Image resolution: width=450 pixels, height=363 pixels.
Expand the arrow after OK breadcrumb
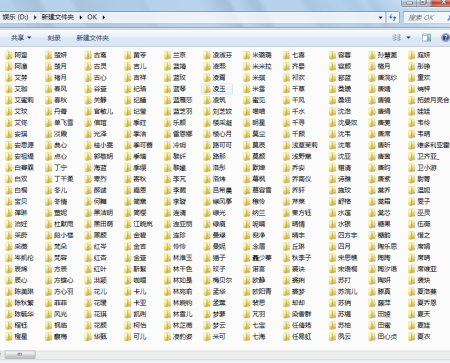click(x=104, y=17)
